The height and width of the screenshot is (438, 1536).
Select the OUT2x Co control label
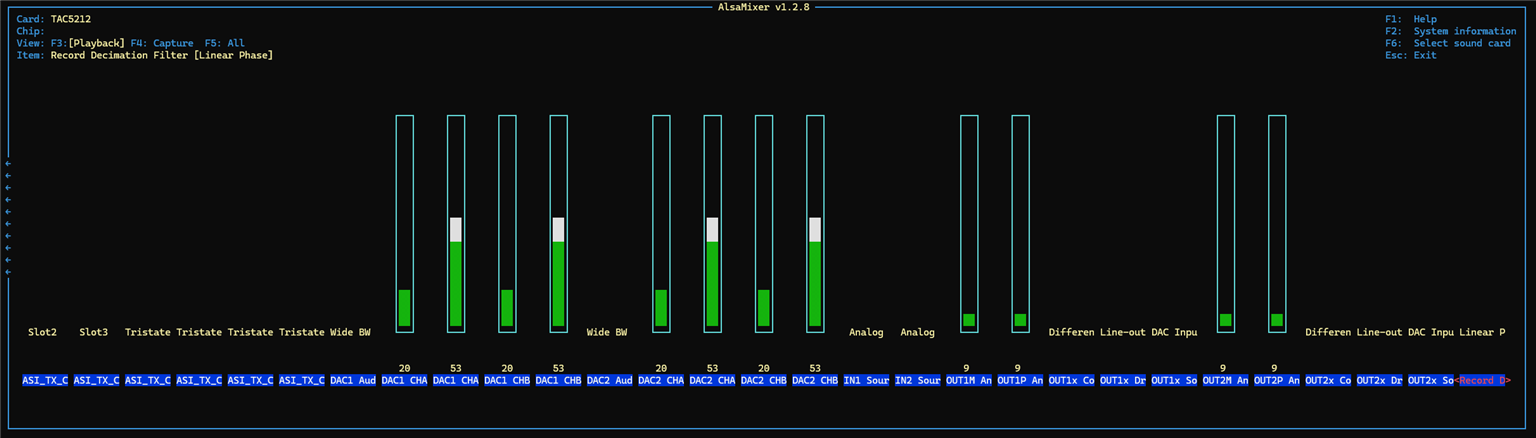pos(1328,380)
